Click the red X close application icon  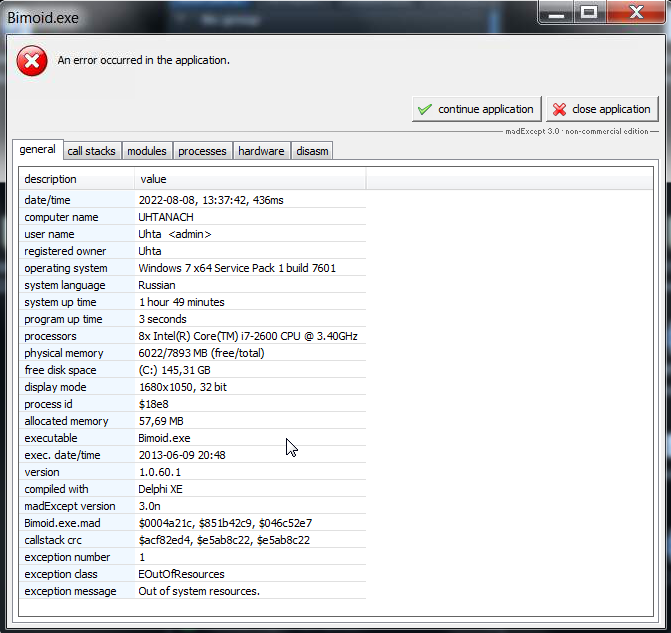pyautogui.click(x=560, y=109)
